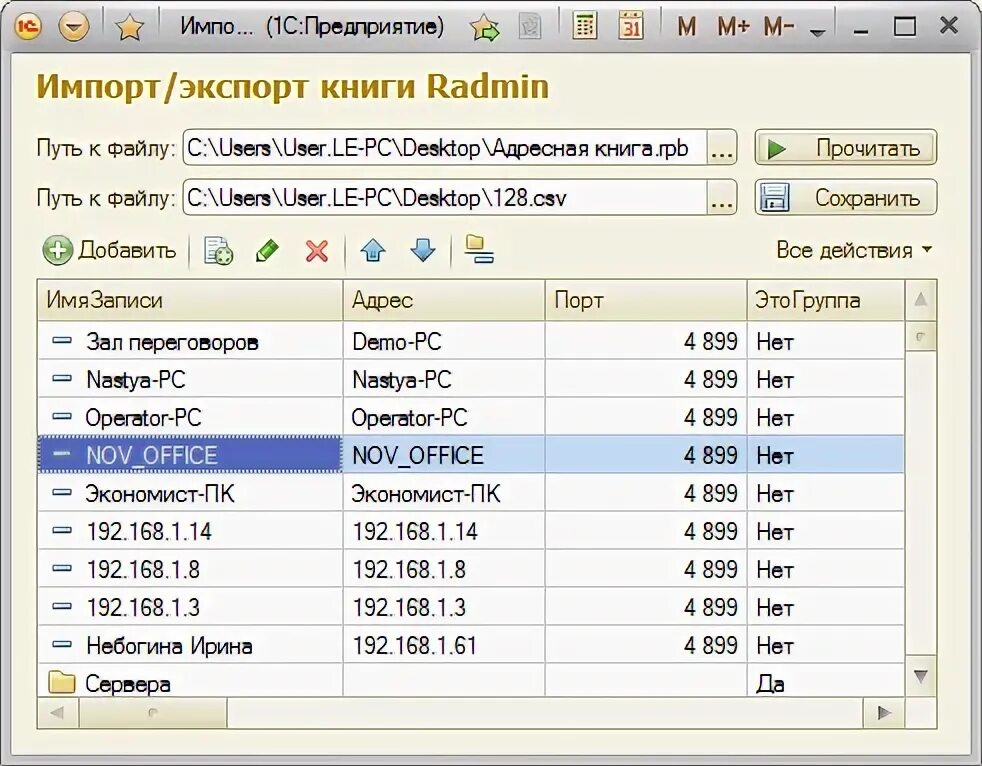
Task: Click the Да group cell of Сервера
Action: point(826,681)
